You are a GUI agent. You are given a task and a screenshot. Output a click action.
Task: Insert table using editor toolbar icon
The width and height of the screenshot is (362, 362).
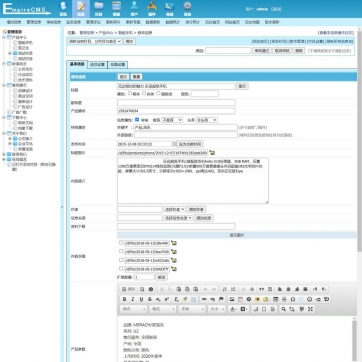click(x=276, y=299)
